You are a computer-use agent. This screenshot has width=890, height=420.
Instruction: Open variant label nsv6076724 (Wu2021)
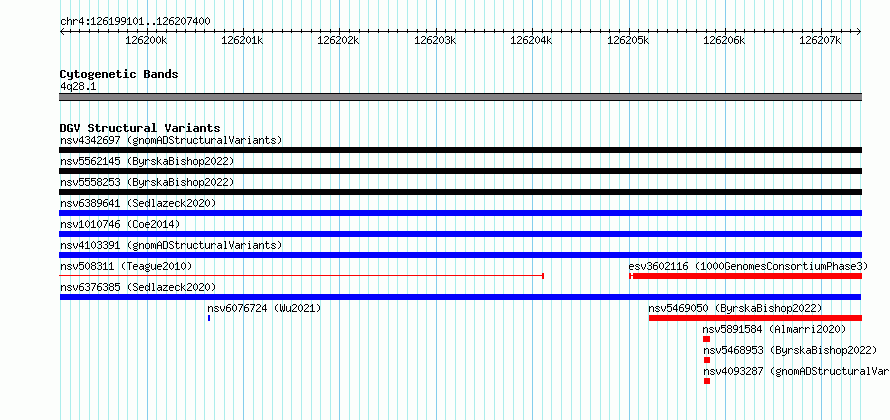(264, 308)
